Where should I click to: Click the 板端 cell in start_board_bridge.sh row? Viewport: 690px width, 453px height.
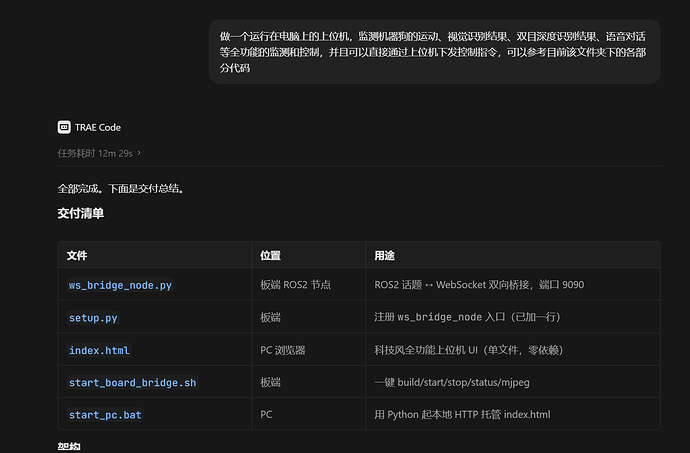tap(270, 382)
